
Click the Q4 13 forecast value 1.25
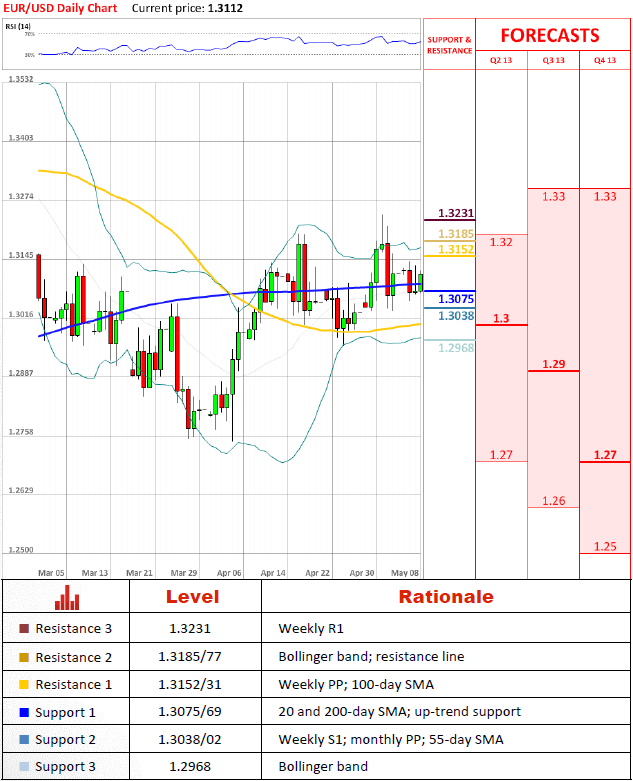click(x=605, y=546)
